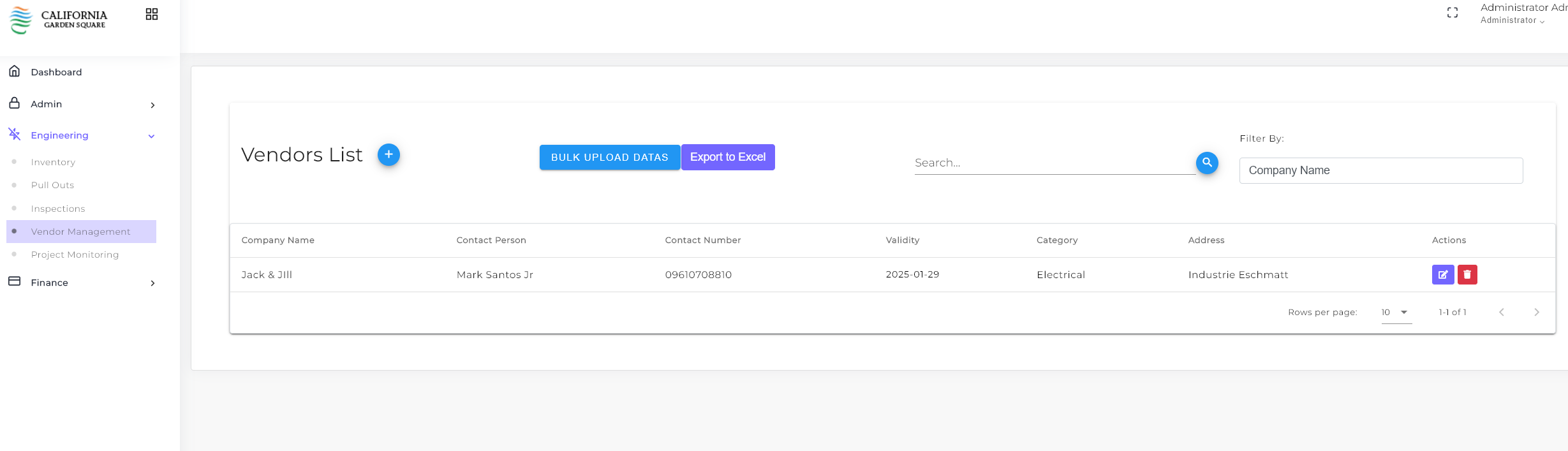
Task: Open the Filter By Company Name dropdown
Action: coord(1381,170)
